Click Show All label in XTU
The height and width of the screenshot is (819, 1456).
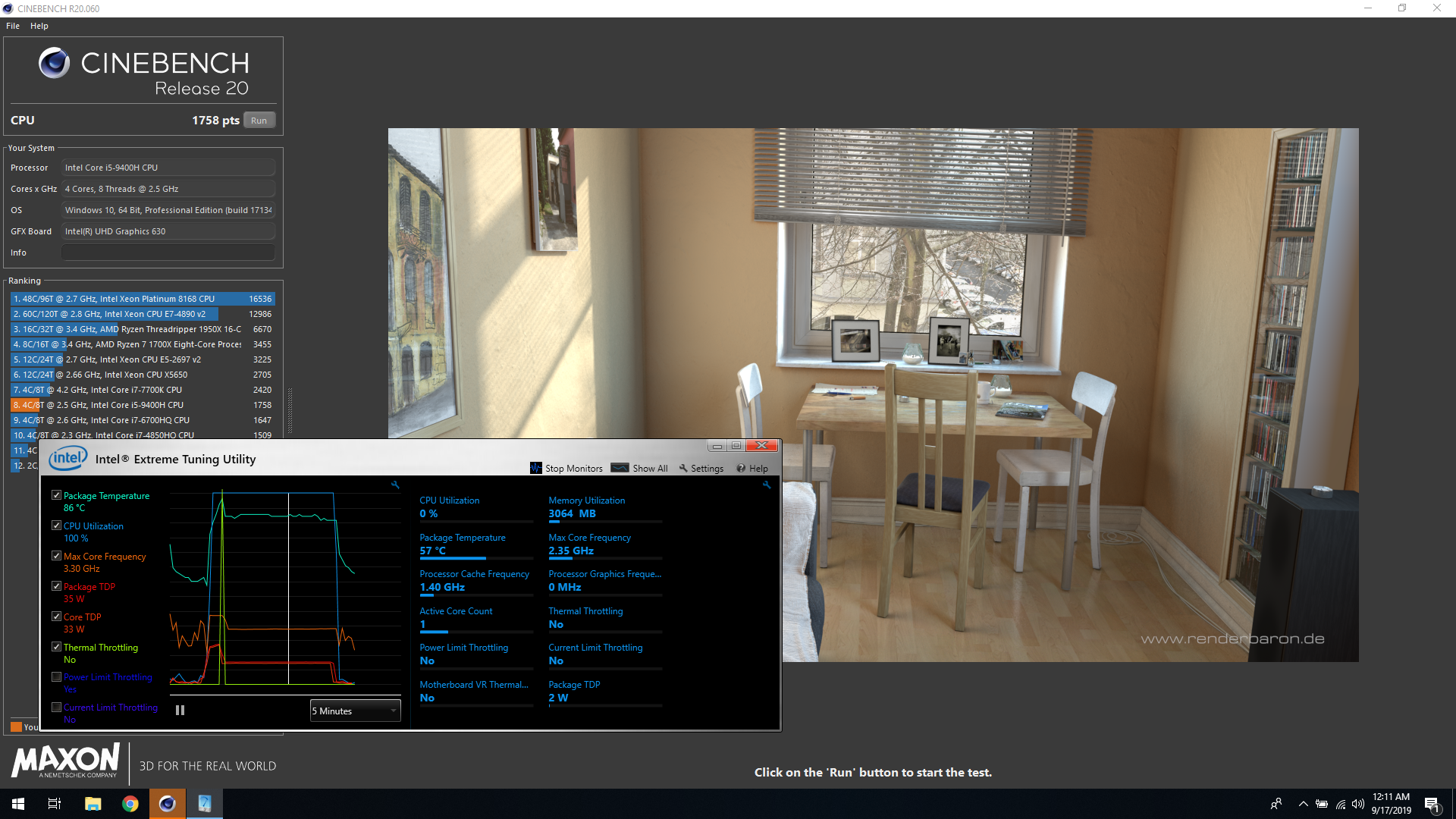(650, 469)
